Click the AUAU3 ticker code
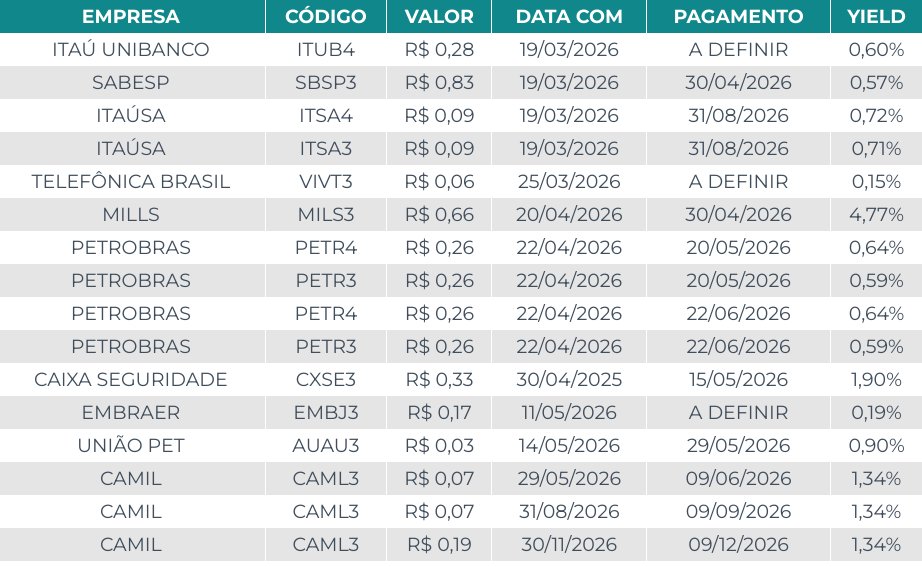 pos(325,446)
